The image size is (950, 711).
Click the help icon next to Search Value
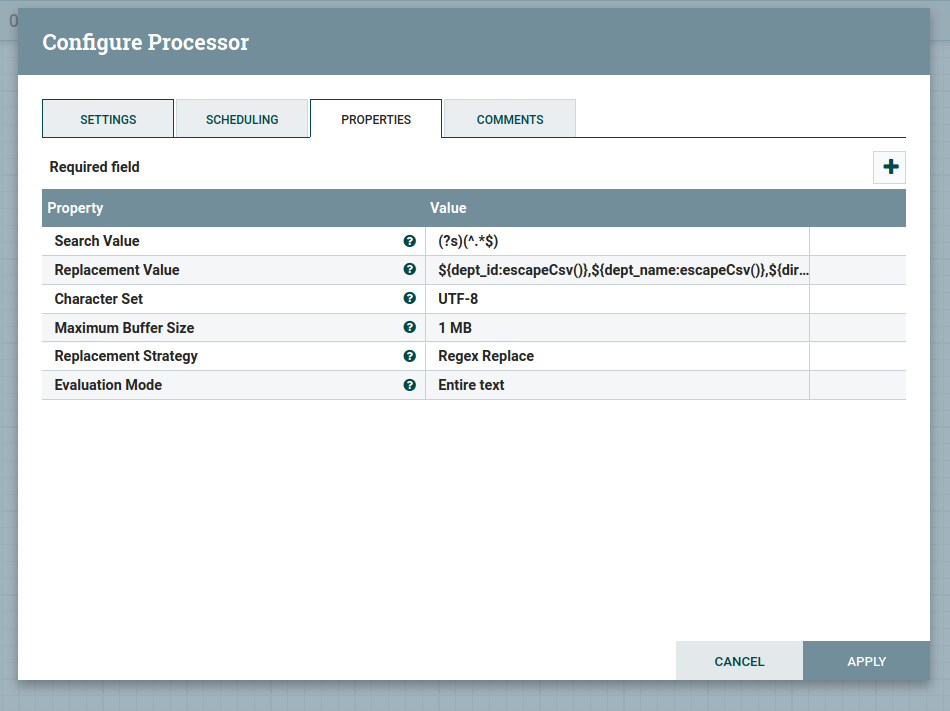point(409,241)
